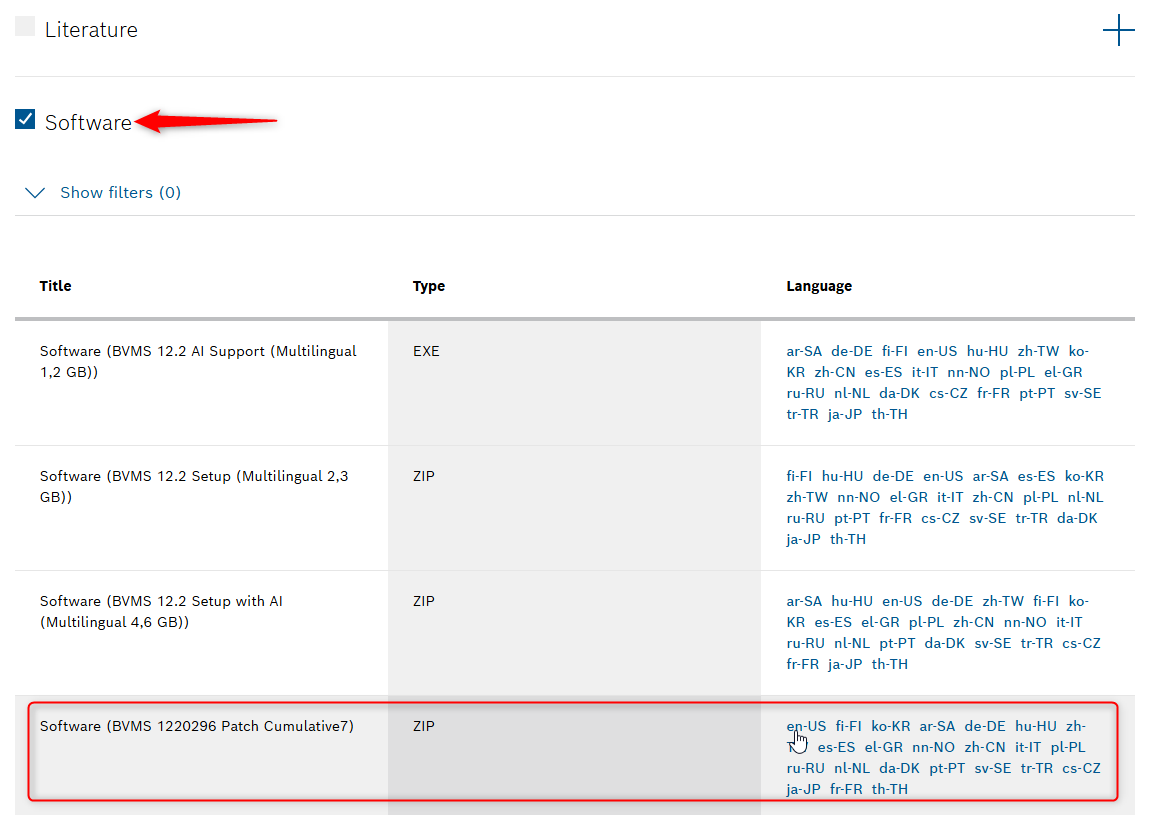
Task: Open the Show filters (0) link text
Action: (x=120, y=192)
